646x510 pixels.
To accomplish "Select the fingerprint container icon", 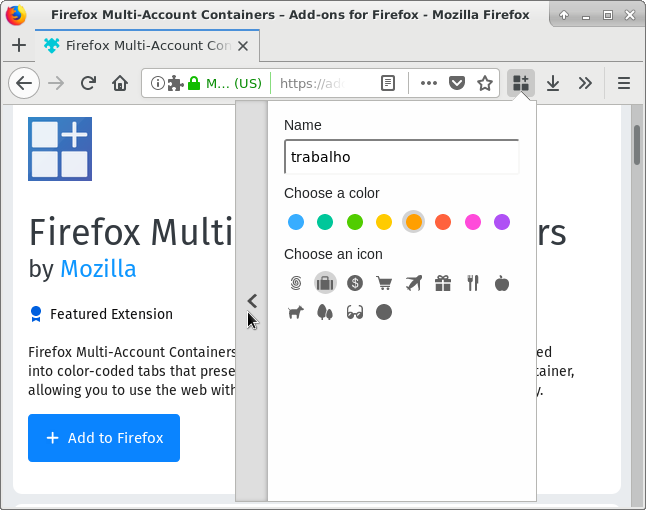I will pyautogui.click(x=296, y=283).
